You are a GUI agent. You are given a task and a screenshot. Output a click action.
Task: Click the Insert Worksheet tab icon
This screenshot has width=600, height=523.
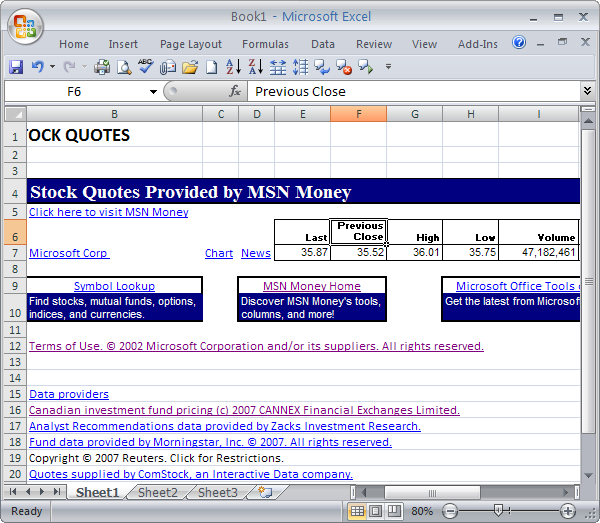tap(266, 492)
